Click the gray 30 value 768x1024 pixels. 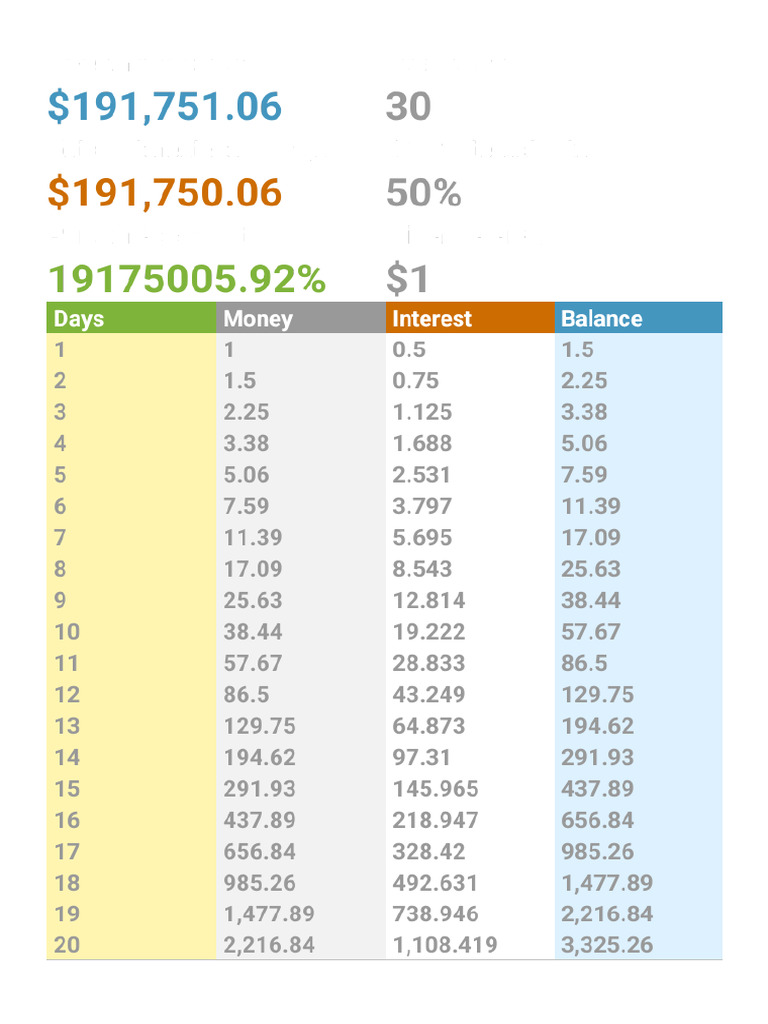(x=408, y=107)
